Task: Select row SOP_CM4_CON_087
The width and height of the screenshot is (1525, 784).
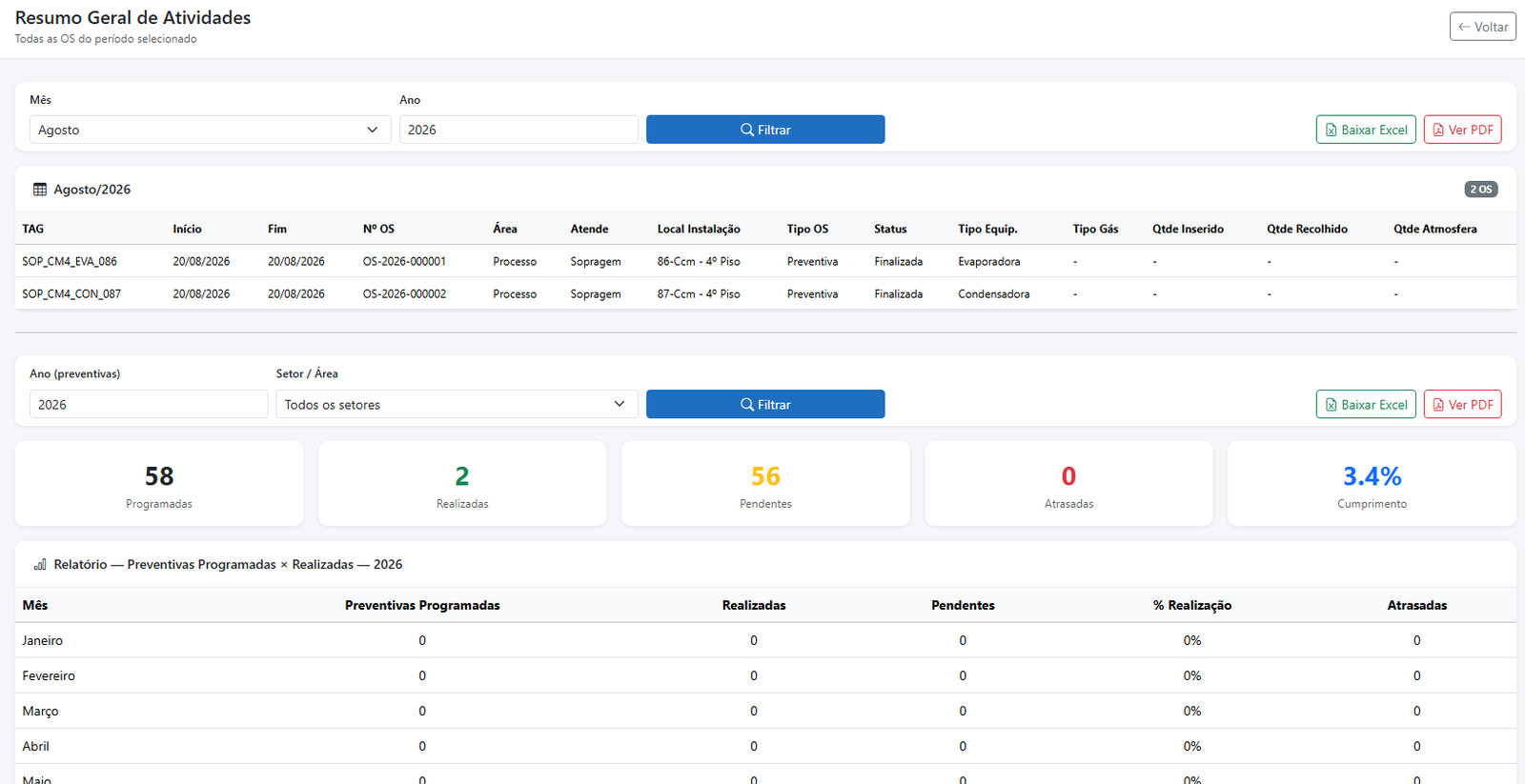Action: [765, 293]
